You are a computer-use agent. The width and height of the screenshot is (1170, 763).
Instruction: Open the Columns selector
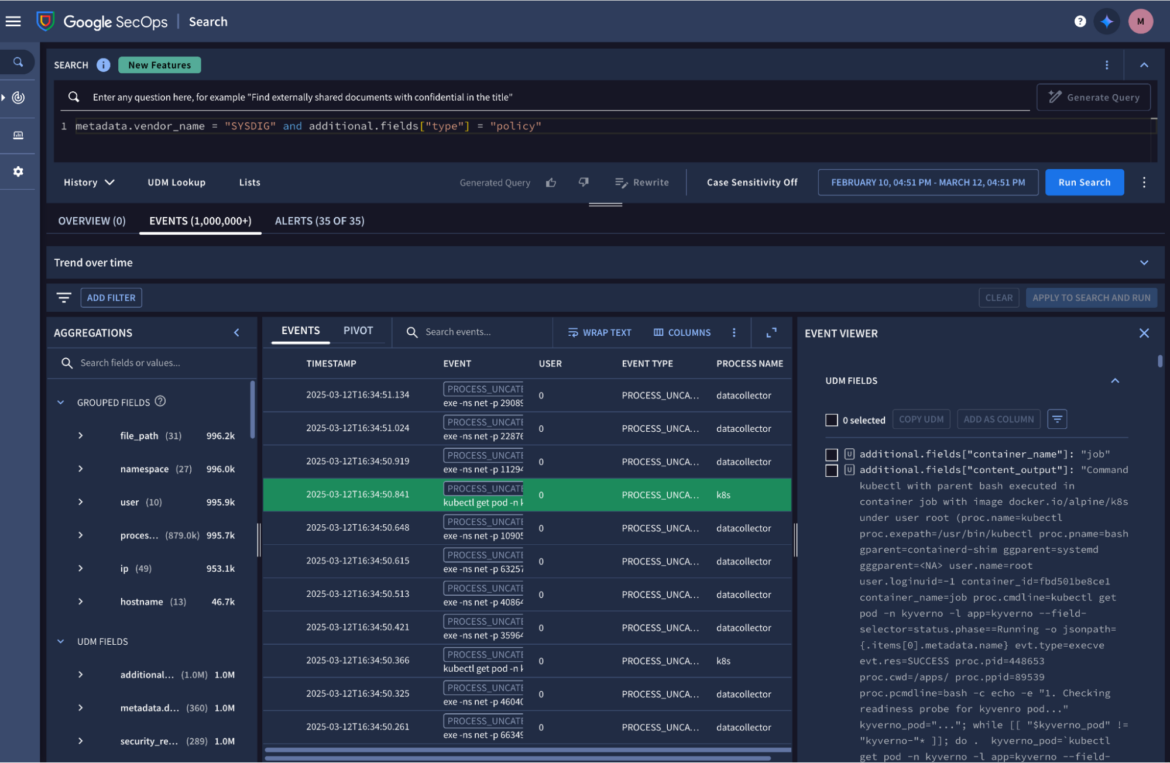point(681,333)
